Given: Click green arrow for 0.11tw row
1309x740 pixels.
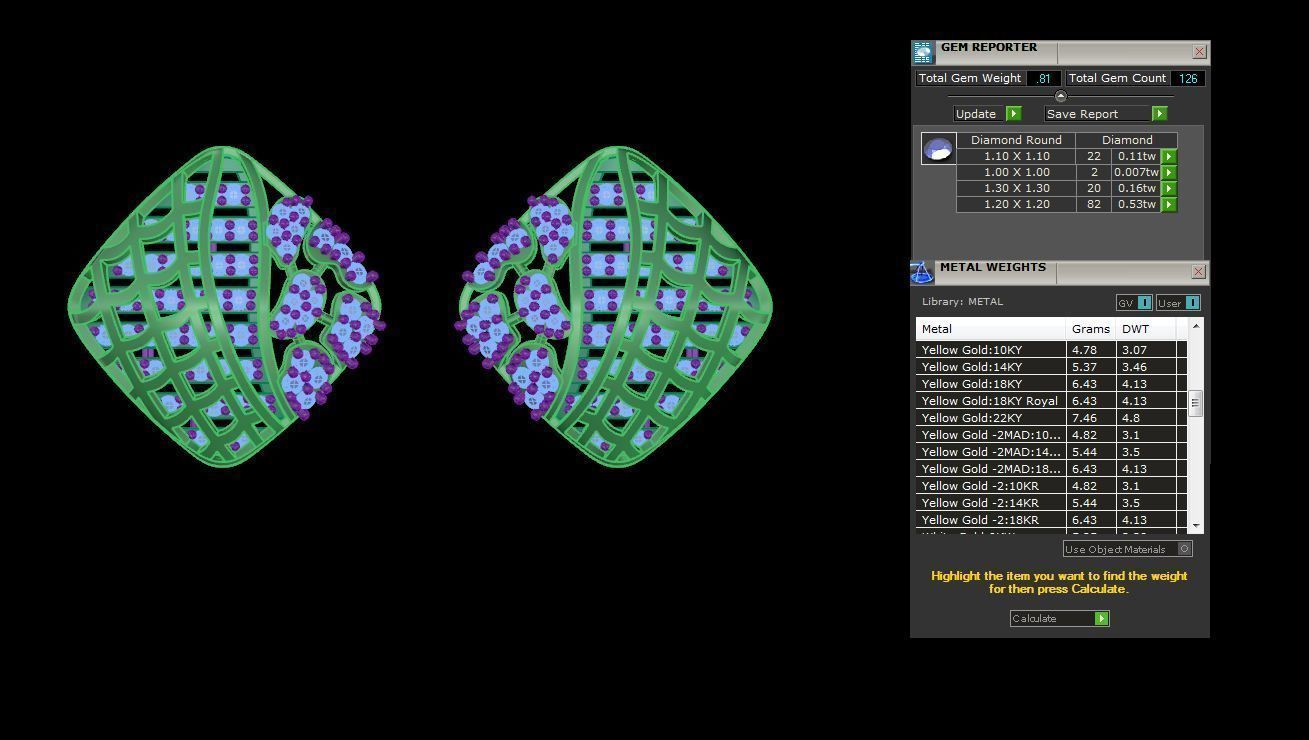Looking at the screenshot, I should pyautogui.click(x=1168, y=156).
